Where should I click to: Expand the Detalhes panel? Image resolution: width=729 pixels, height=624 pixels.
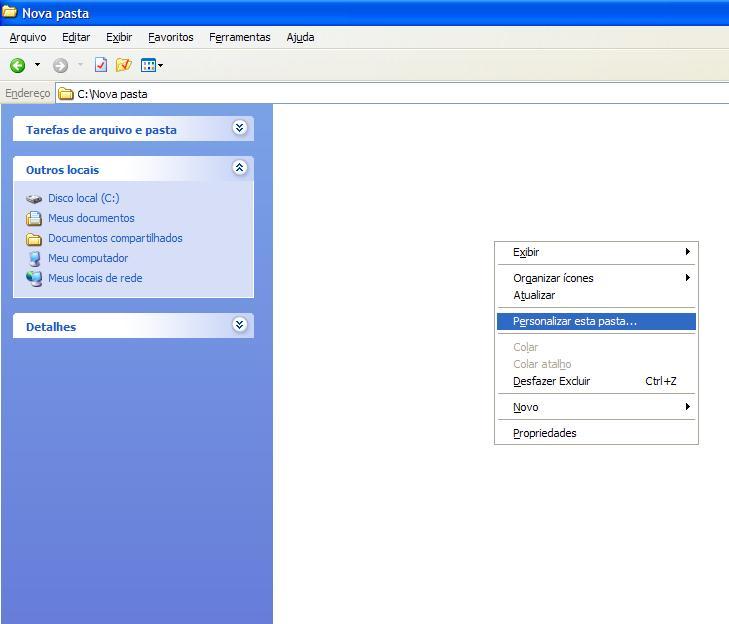click(239, 325)
